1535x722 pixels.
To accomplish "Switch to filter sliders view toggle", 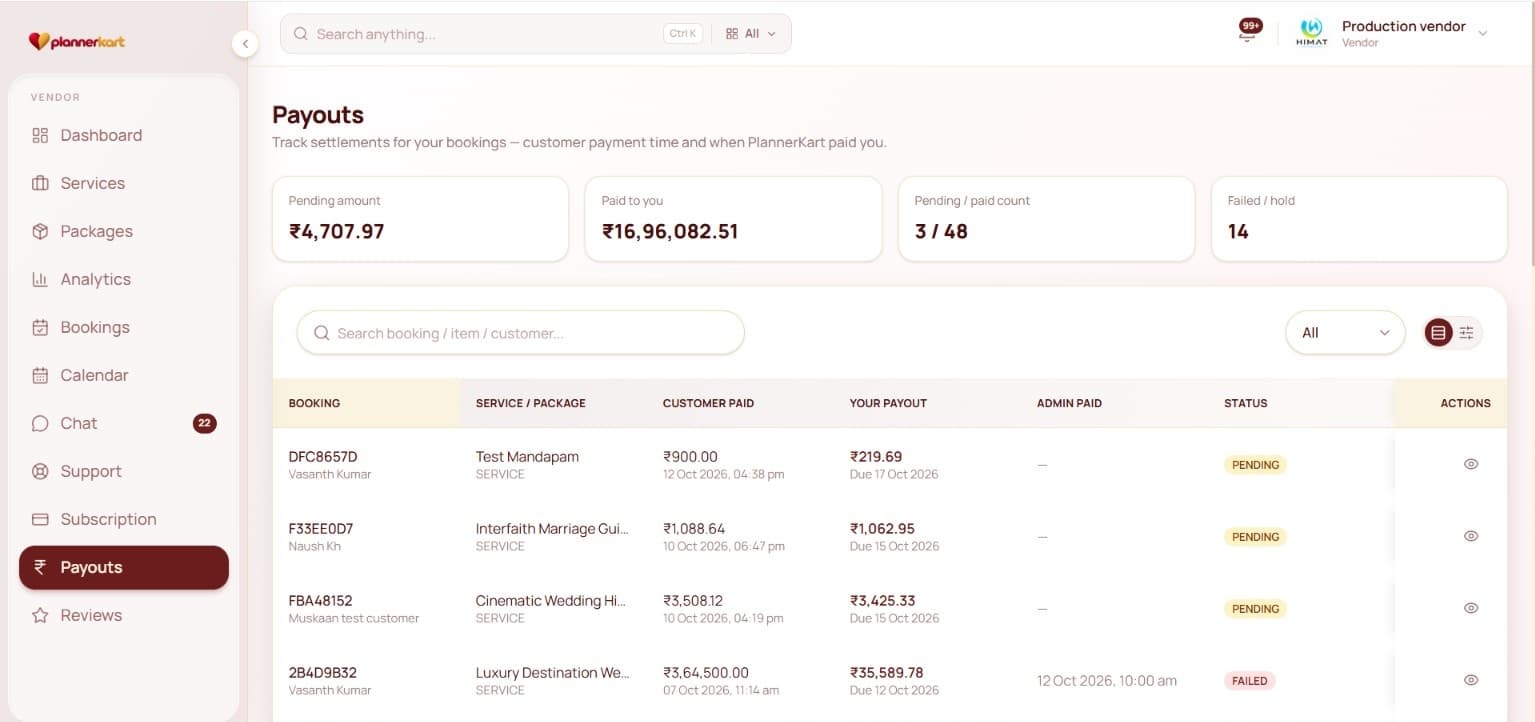I will coord(1467,333).
